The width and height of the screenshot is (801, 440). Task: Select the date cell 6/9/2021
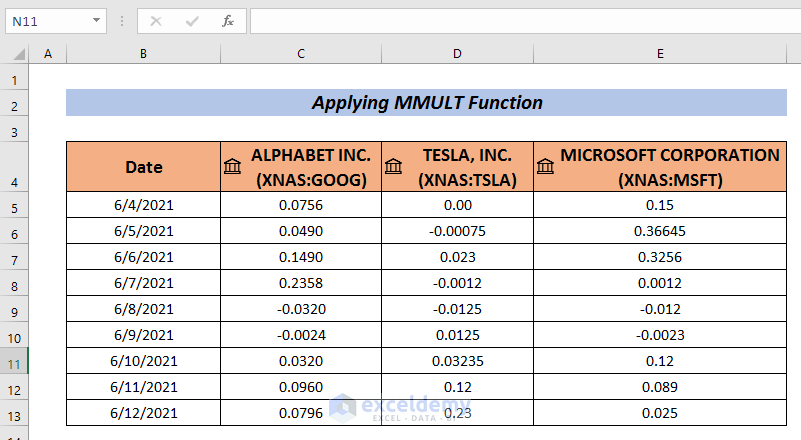[x=144, y=335]
